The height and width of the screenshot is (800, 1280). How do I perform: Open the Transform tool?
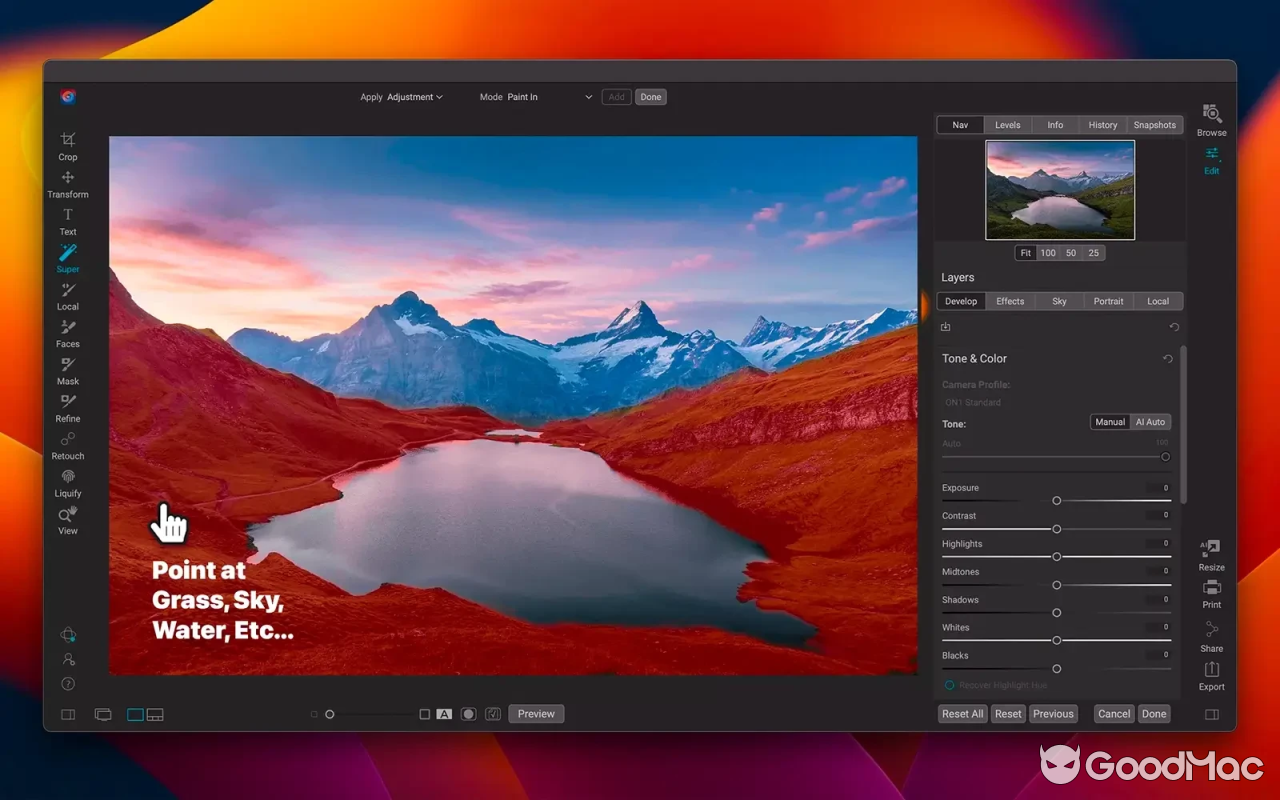coord(67,183)
